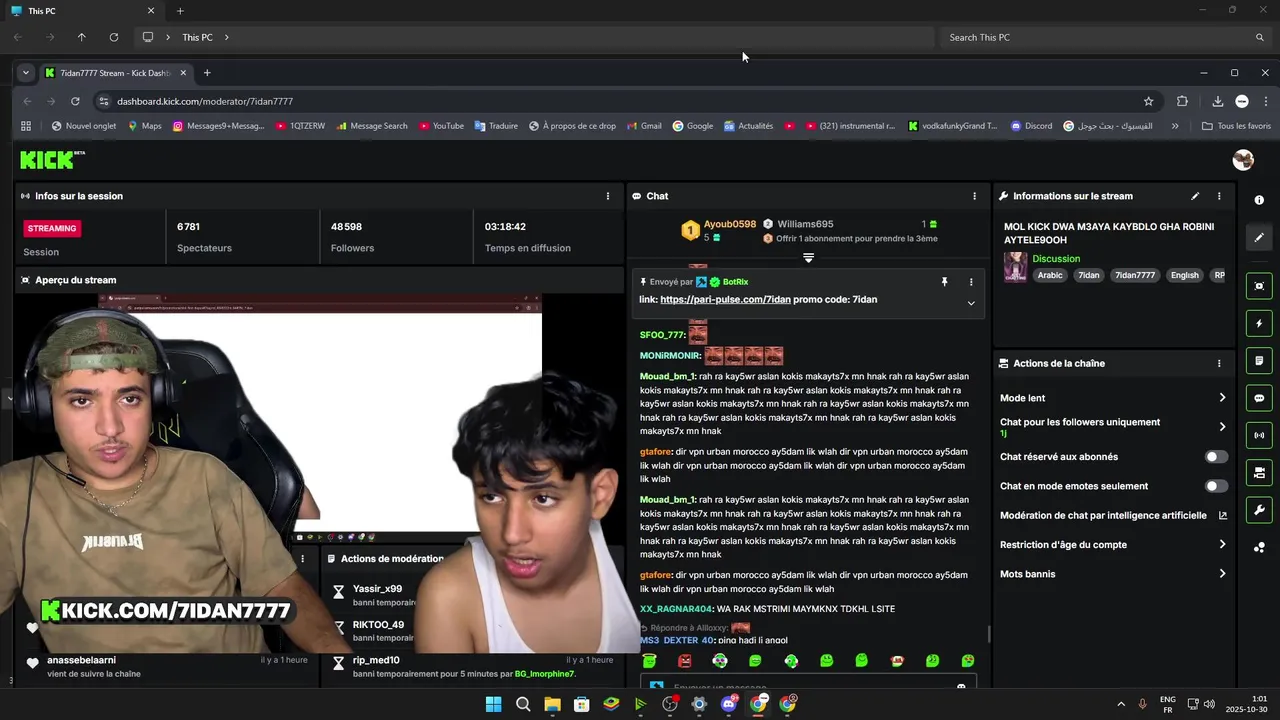Click the info icon in right sidebar

(1259, 201)
